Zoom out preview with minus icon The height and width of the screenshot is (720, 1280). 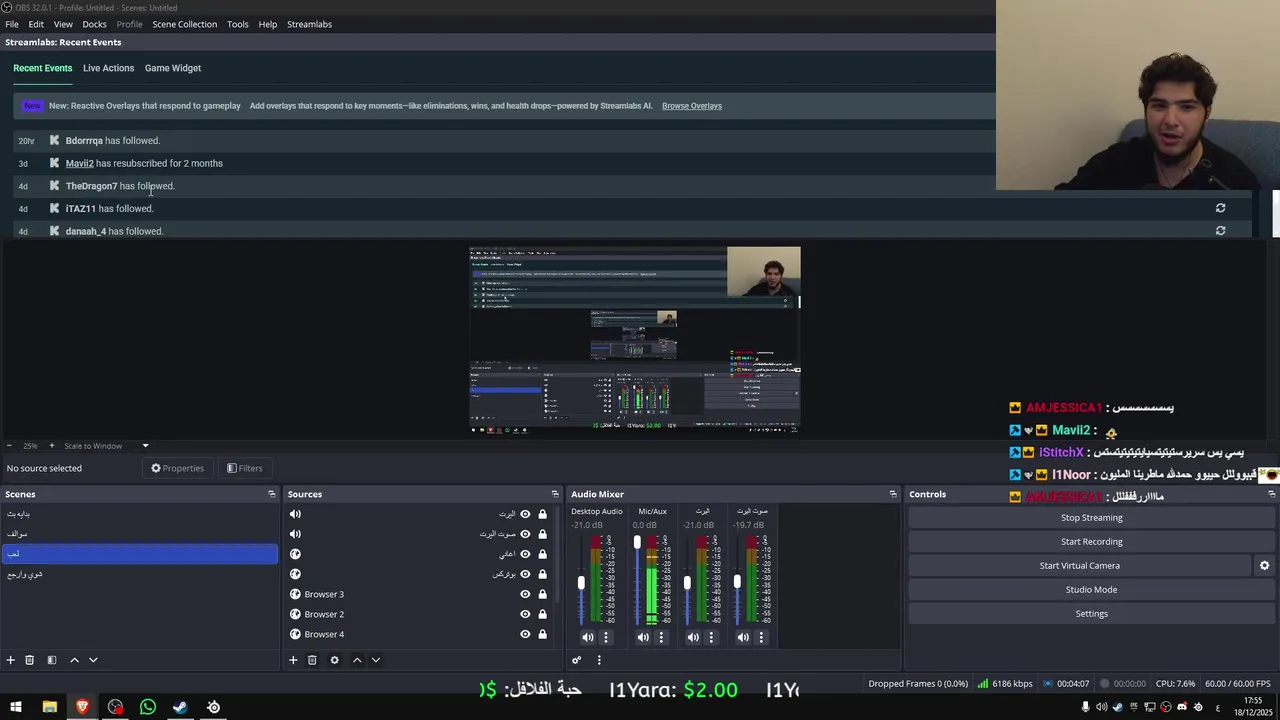point(9,446)
